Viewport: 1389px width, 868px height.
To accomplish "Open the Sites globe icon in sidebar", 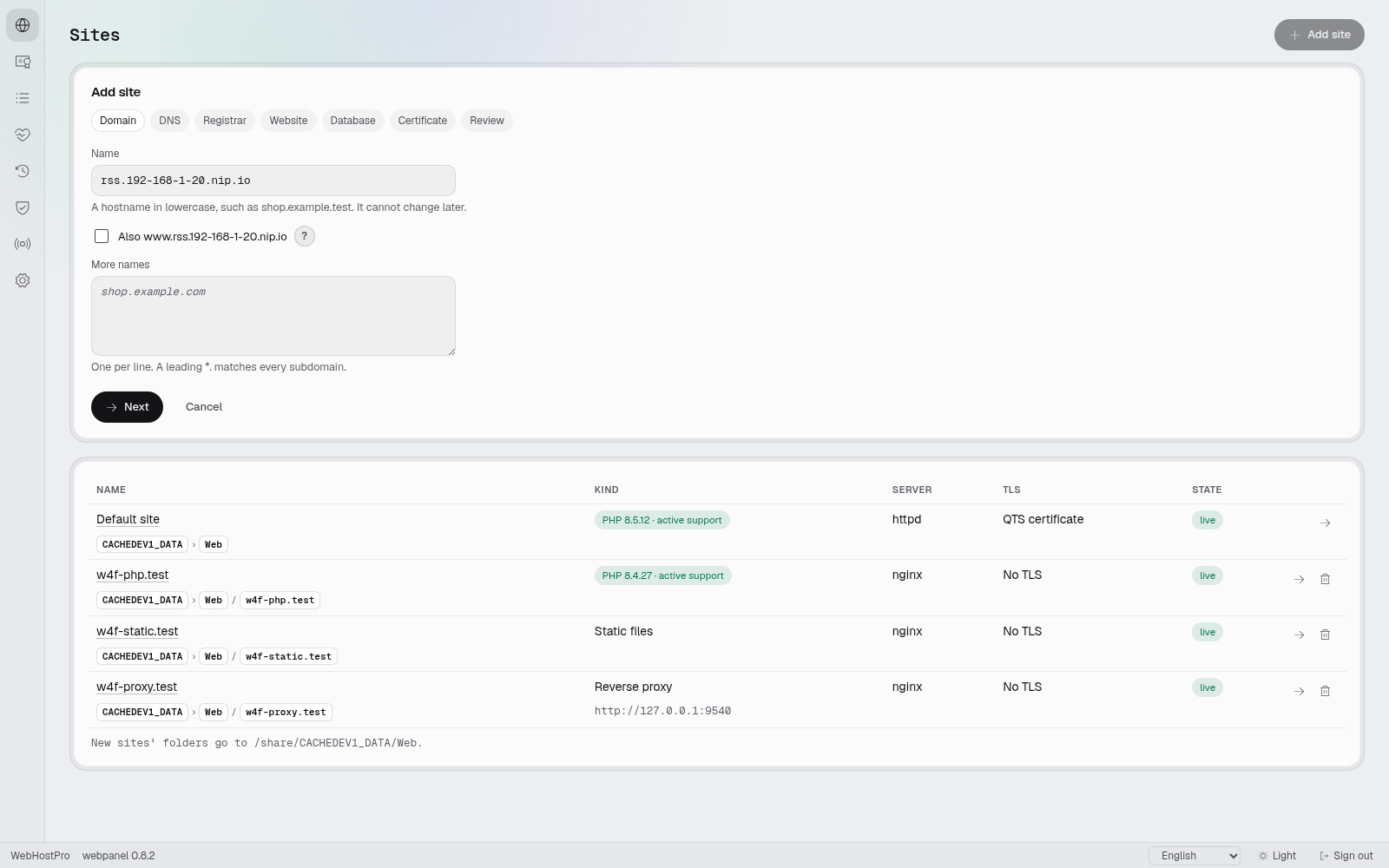I will tap(23, 25).
